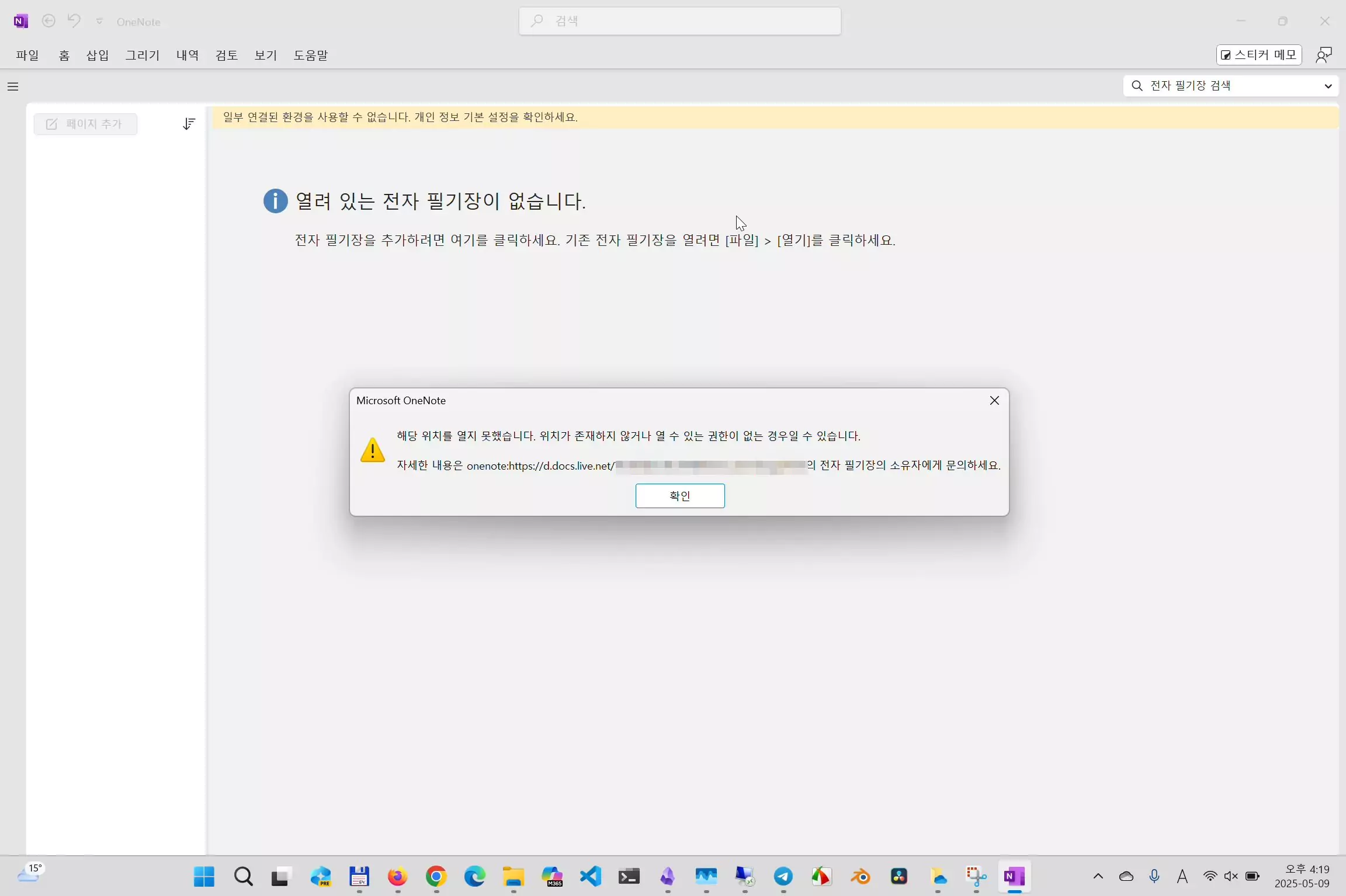Open DaVinci Resolve from the taskbar
This screenshot has height=896, width=1346.
tap(899, 876)
